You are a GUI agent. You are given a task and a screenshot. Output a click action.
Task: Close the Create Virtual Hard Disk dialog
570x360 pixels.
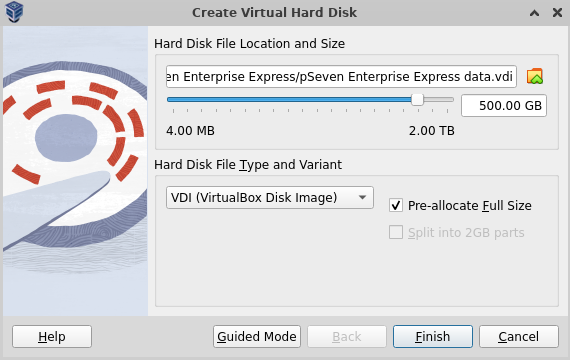pyautogui.click(x=557, y=13)
